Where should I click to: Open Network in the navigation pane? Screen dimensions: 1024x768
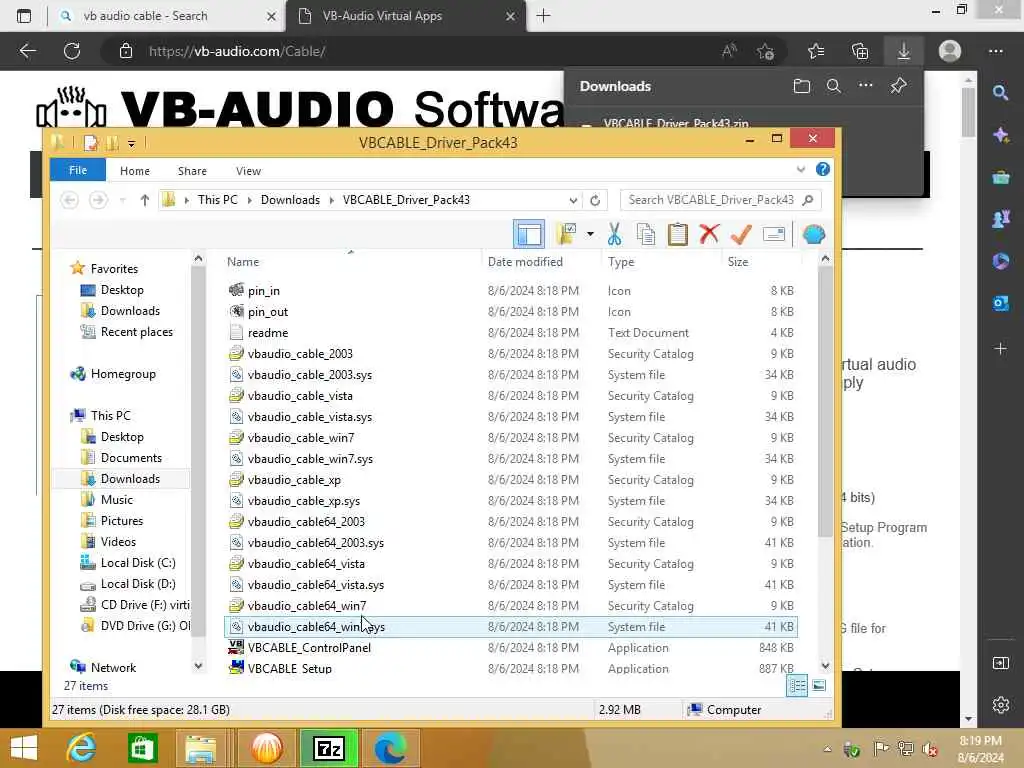tap(113, 667)
